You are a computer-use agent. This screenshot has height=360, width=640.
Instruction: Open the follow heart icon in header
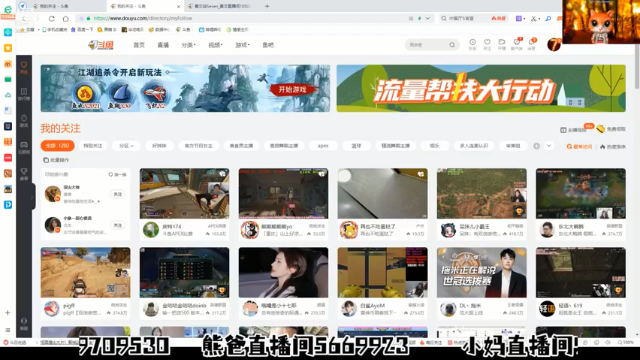pos(487,42)
